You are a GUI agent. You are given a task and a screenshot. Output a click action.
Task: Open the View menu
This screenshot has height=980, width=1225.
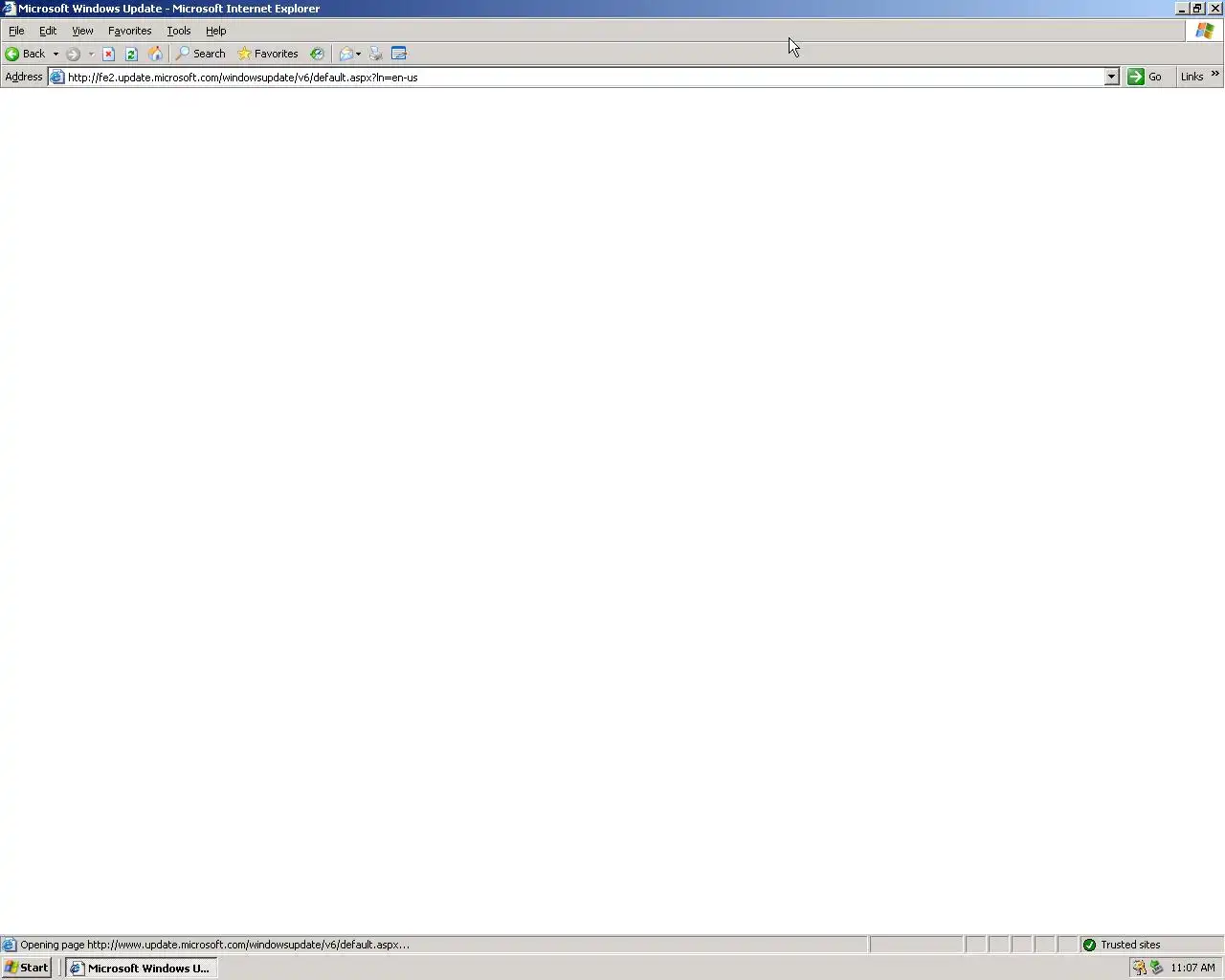click(x=82, y=31)
